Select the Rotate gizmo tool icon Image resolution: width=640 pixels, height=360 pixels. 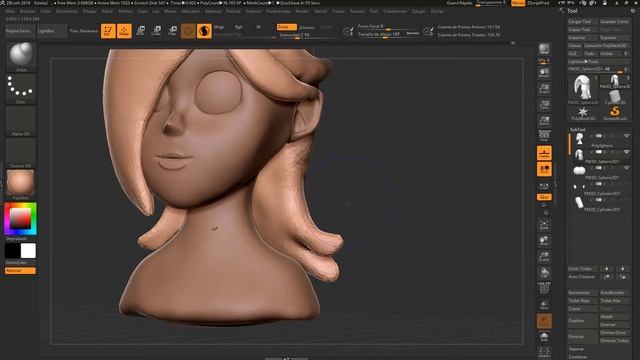click(x=173, y=31)
